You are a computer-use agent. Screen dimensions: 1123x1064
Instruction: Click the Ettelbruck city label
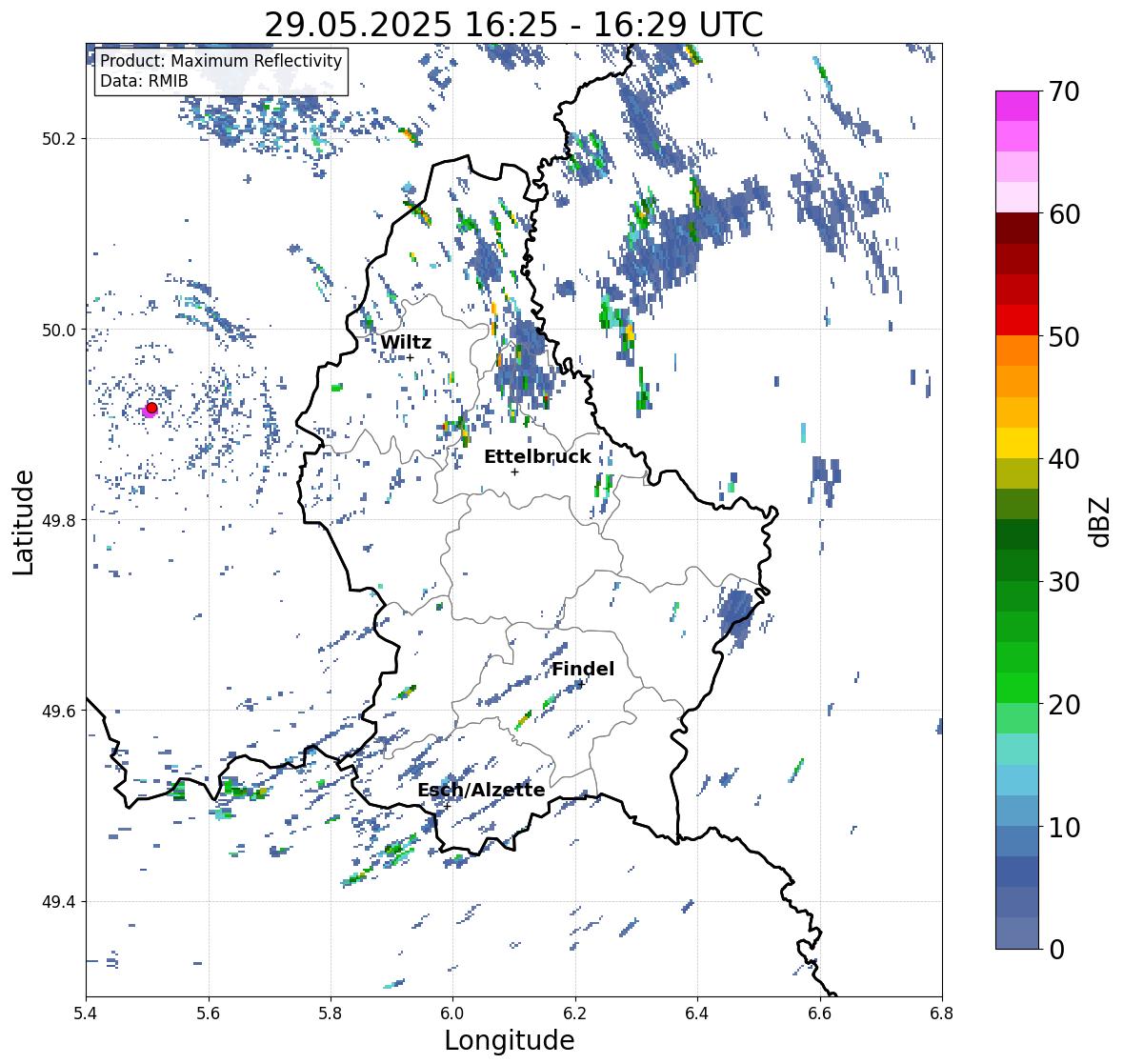tap(537, 457)
